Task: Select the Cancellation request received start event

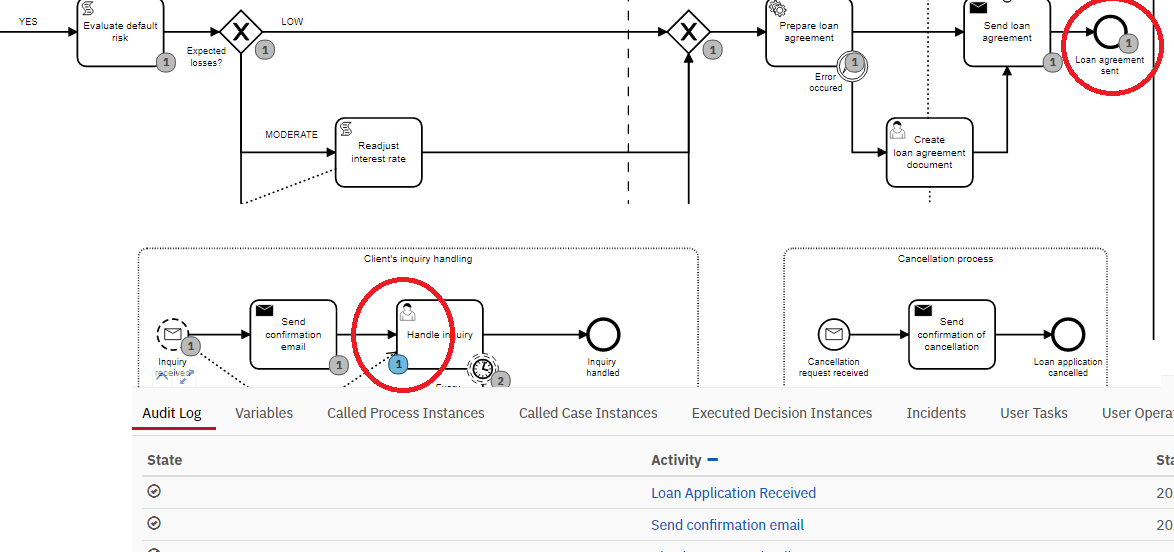Action: coord(834,334)
